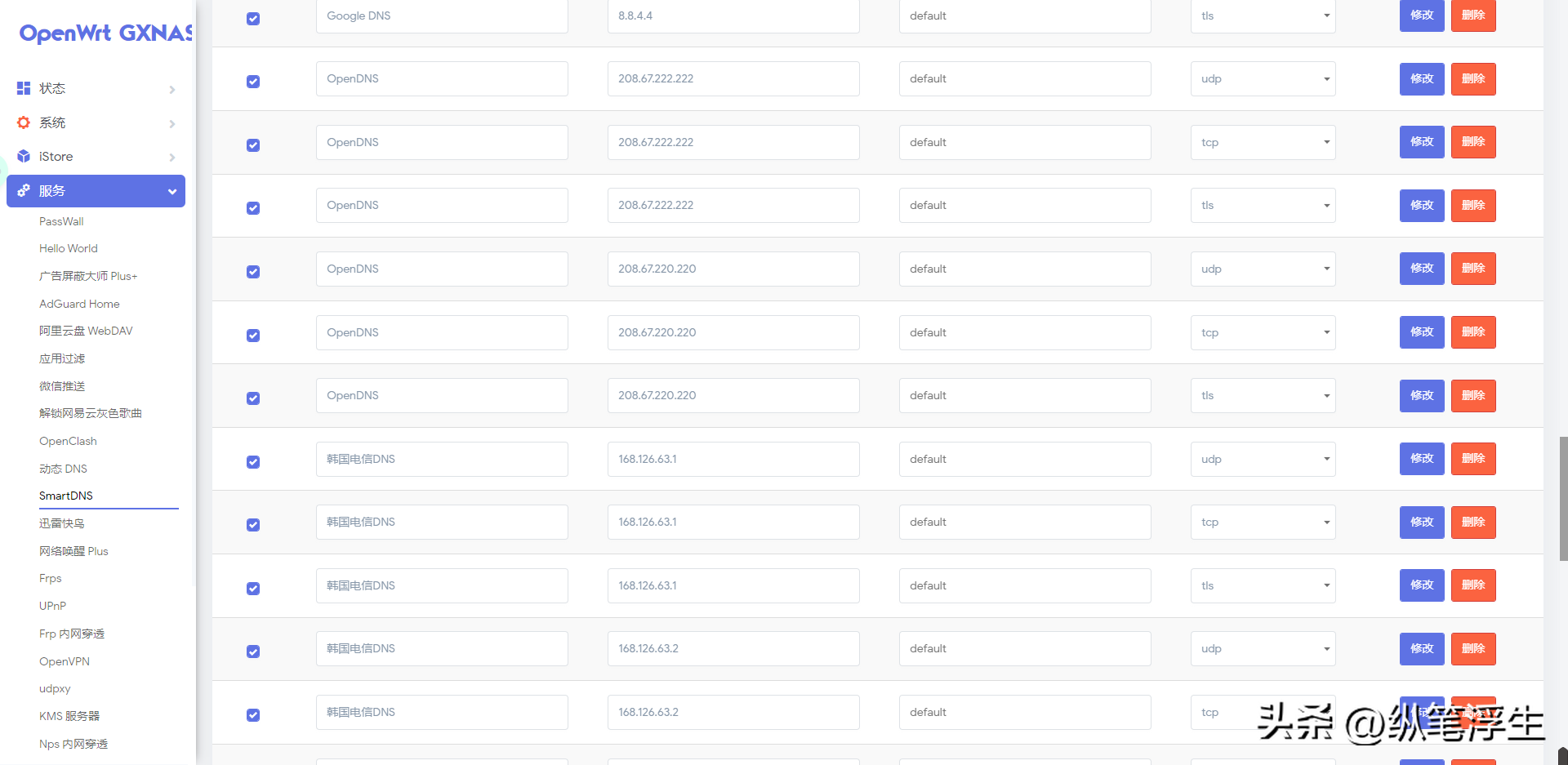
Task: Open the AdGuard Home menu item
Action: (79, 304)
